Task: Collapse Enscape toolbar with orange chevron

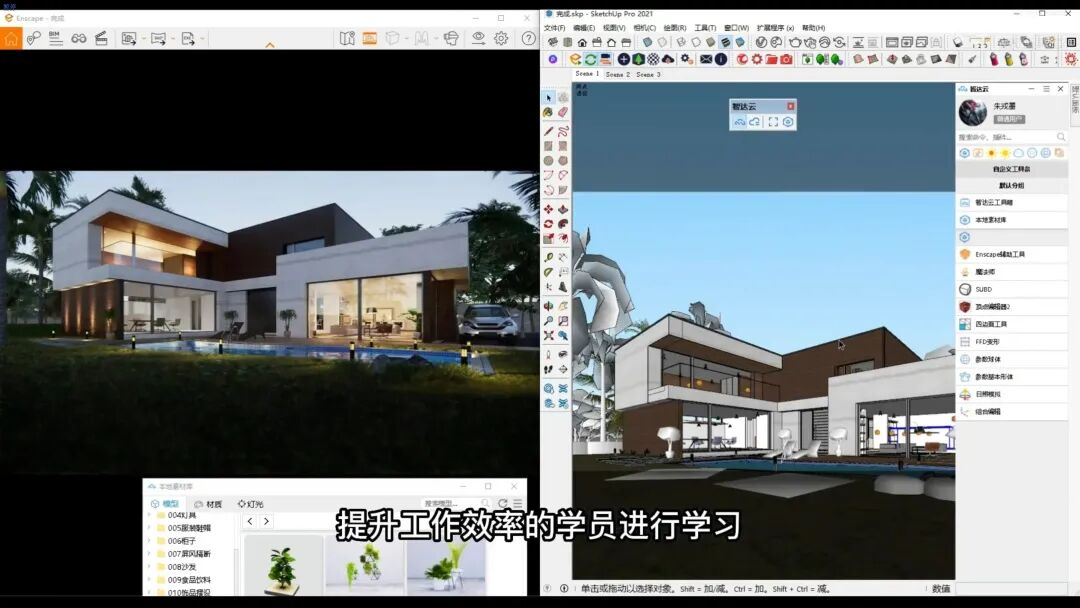Action: pos(269,45)
